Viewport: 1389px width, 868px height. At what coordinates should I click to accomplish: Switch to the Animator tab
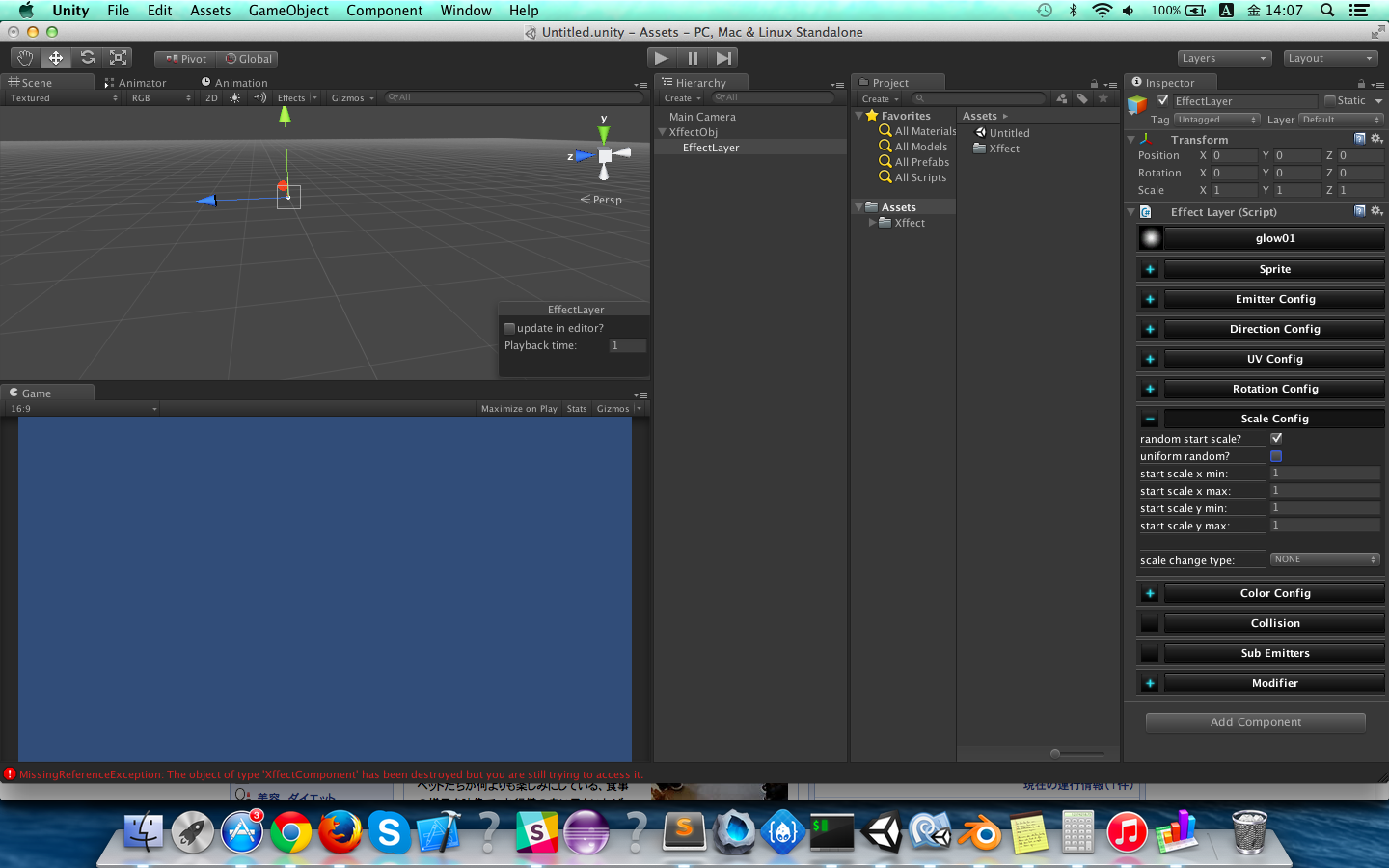click(135, 83)
